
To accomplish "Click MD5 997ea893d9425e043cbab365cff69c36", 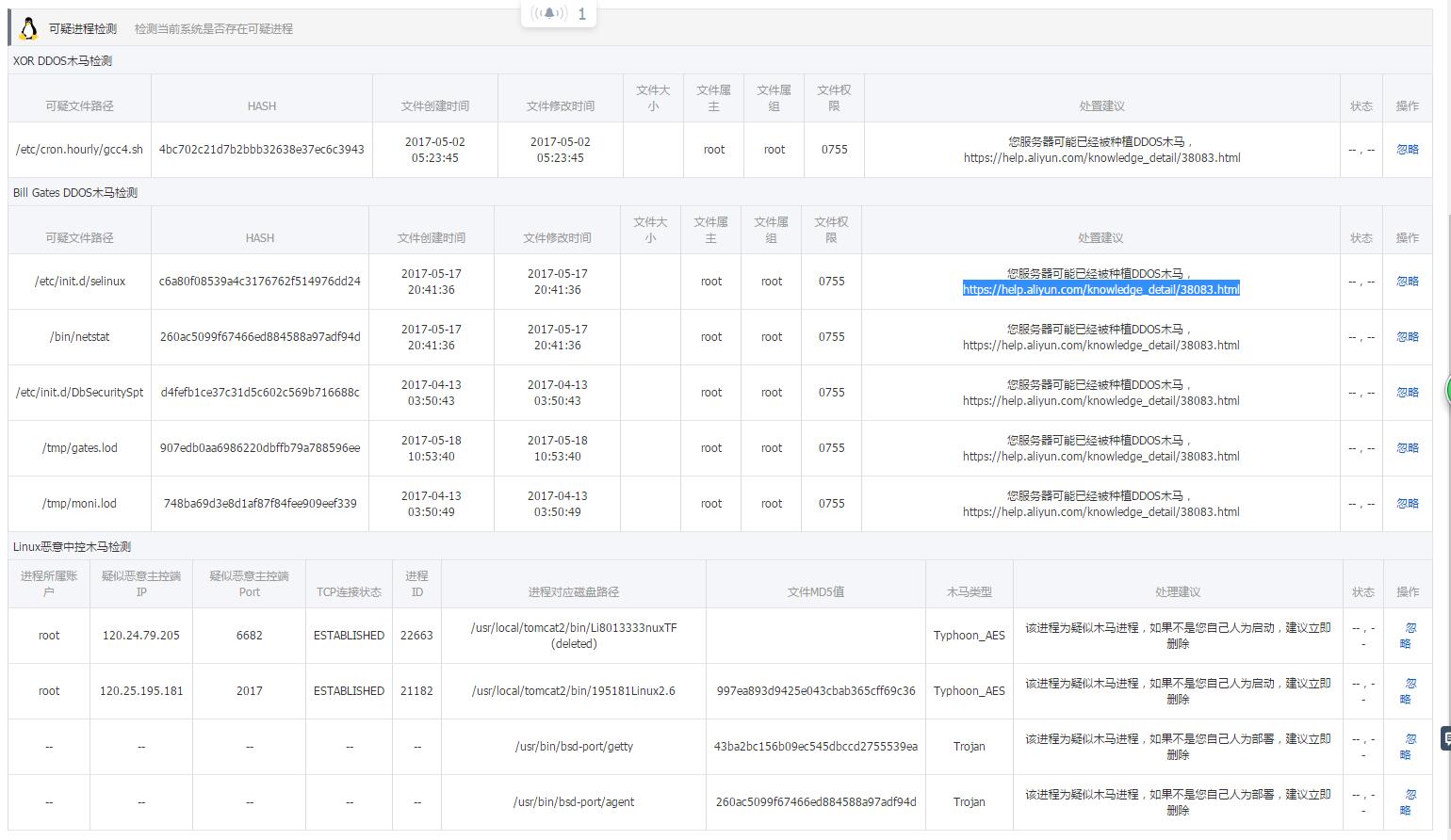I will pos(815,691).
